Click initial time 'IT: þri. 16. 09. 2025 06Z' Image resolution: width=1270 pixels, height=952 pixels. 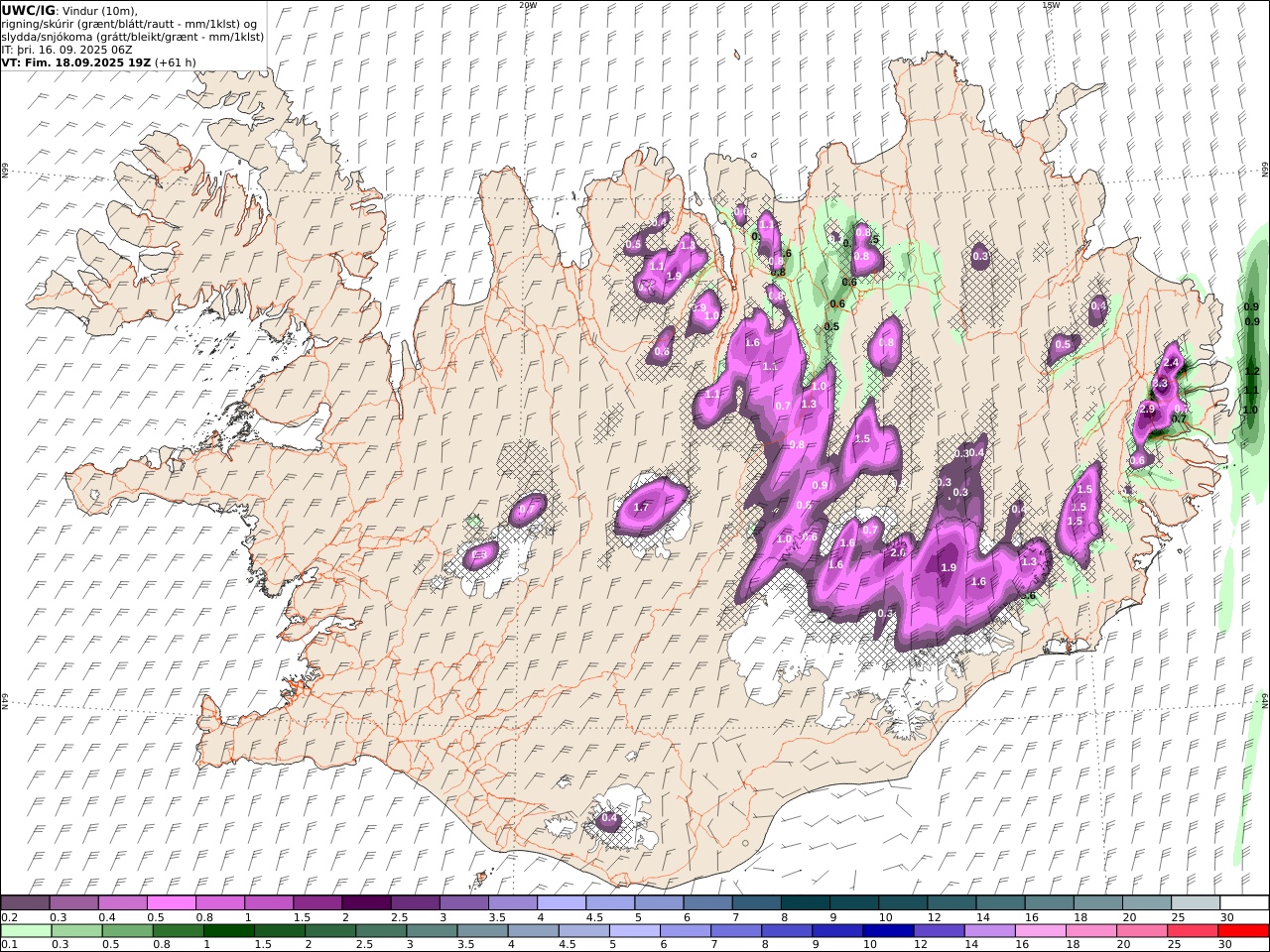point(67,50)
